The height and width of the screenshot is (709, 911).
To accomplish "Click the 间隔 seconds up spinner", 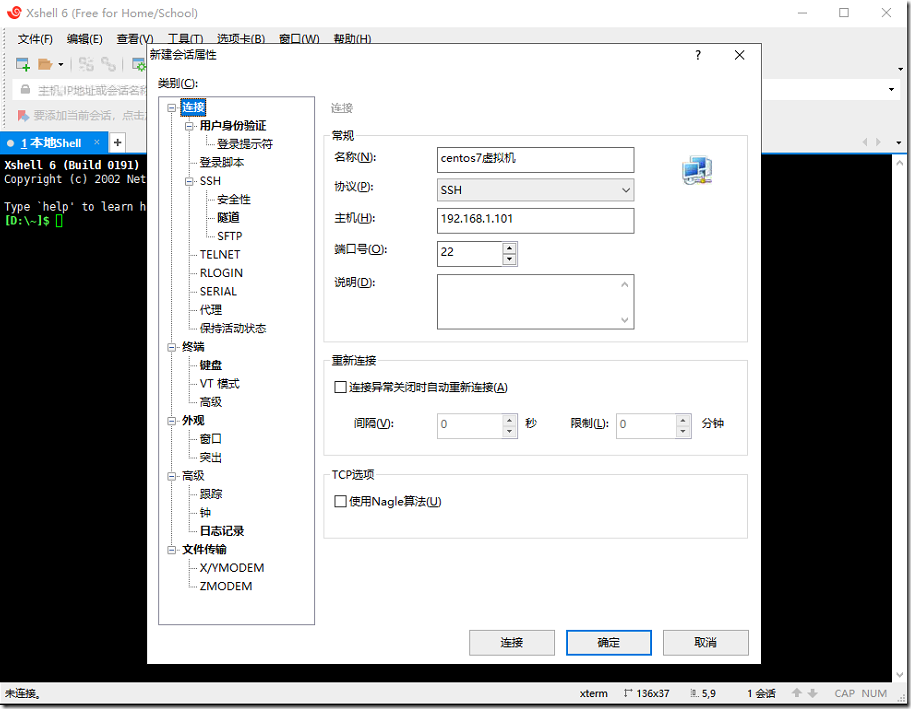I will pos(510,420).
